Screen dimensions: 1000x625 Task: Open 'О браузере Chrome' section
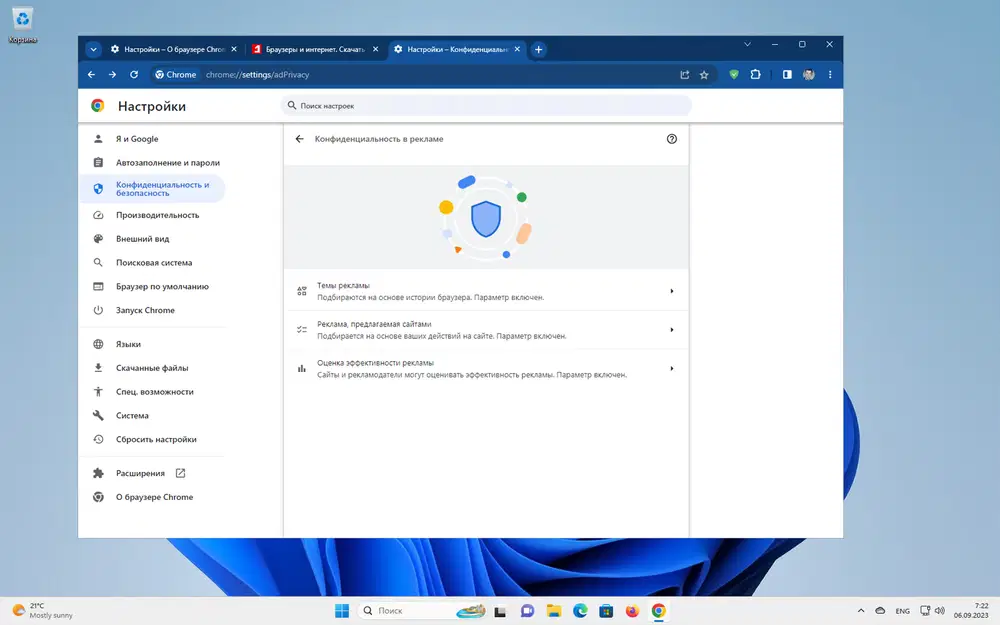tap(152, 497)
